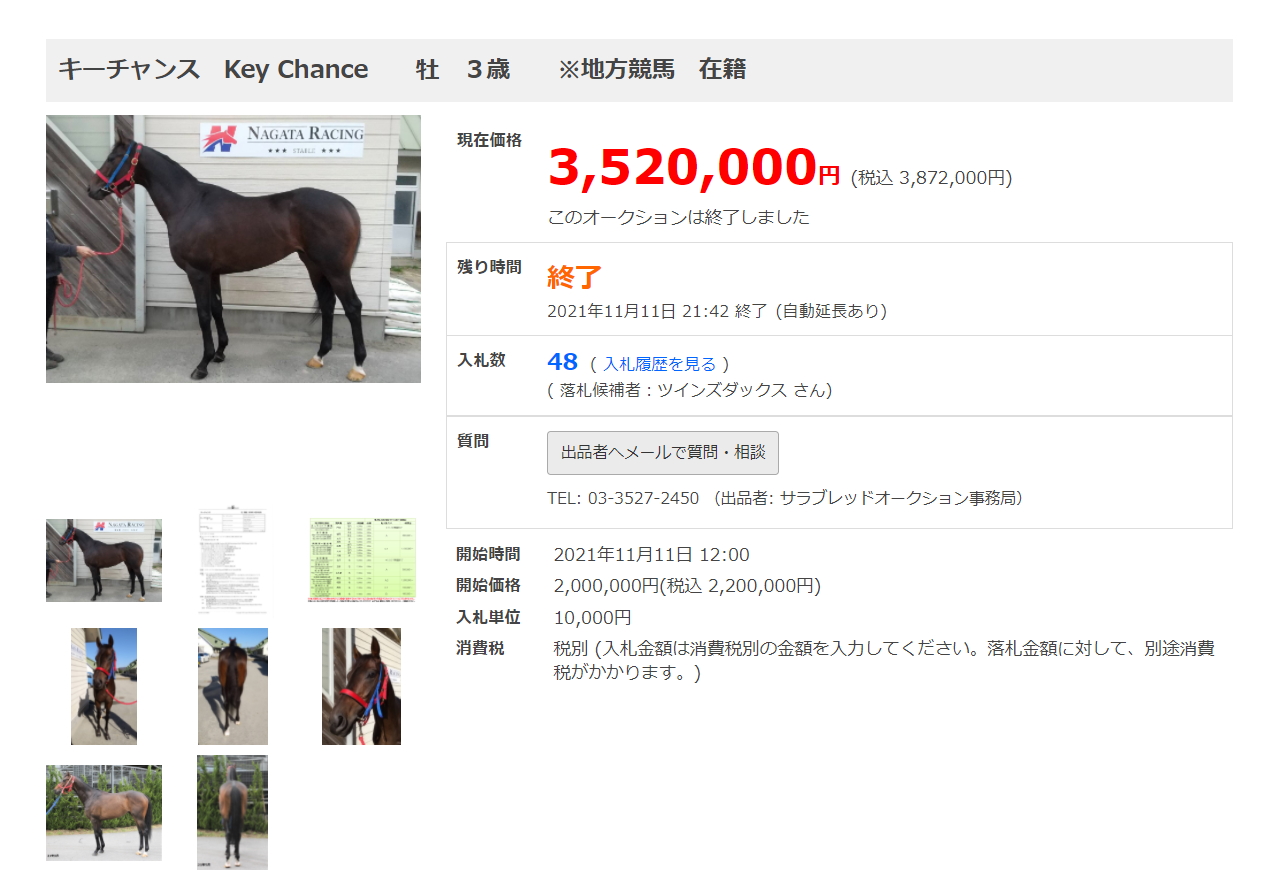Click the tax-included price 税込 3,872,000円

931,178
